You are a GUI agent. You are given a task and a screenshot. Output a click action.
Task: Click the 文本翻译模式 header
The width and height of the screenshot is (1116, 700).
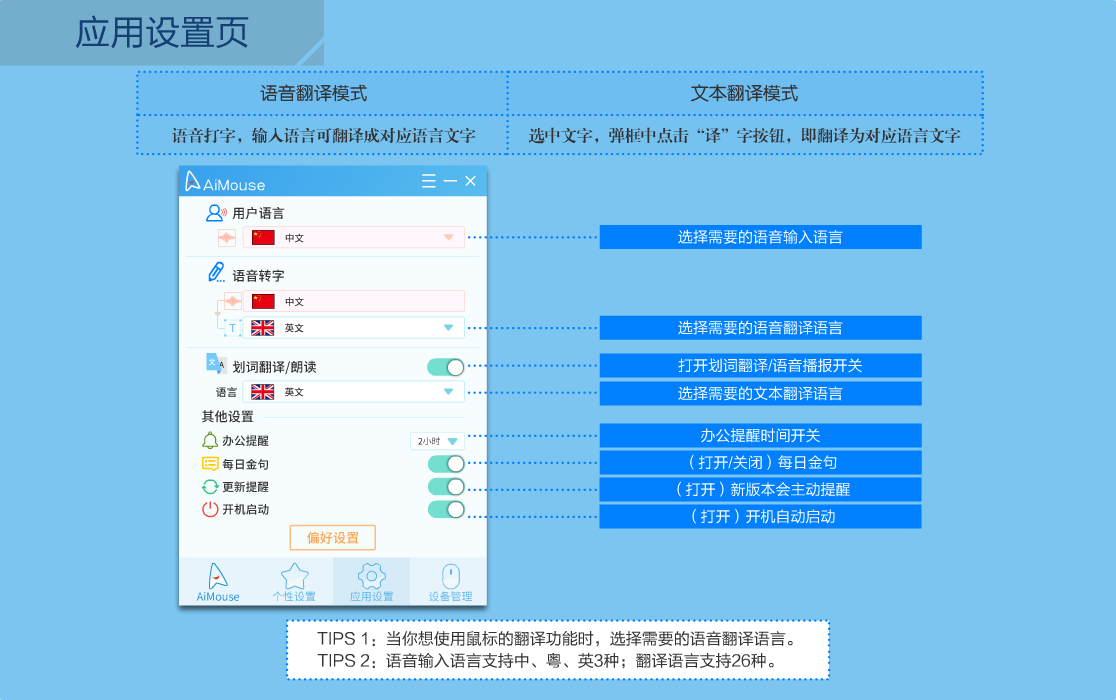[x=744, y=93]
